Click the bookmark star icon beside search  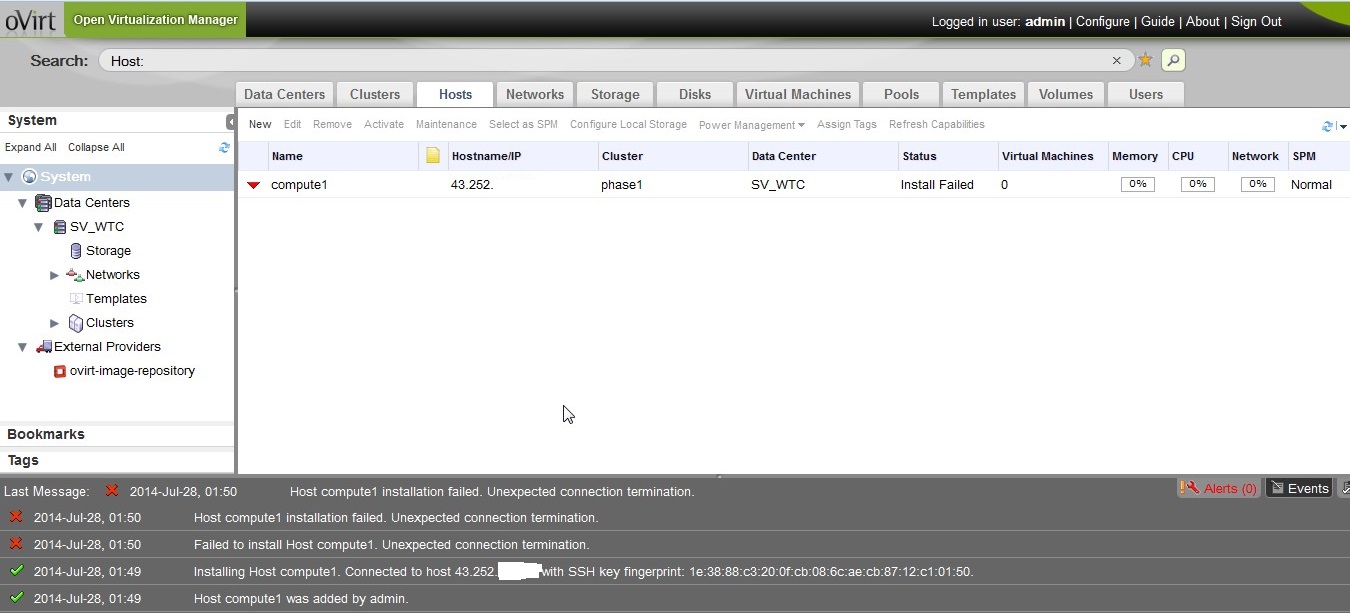point(1146,61)
